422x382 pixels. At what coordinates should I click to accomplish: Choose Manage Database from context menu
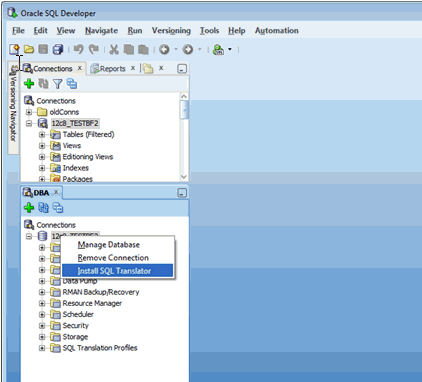(117, 245)
